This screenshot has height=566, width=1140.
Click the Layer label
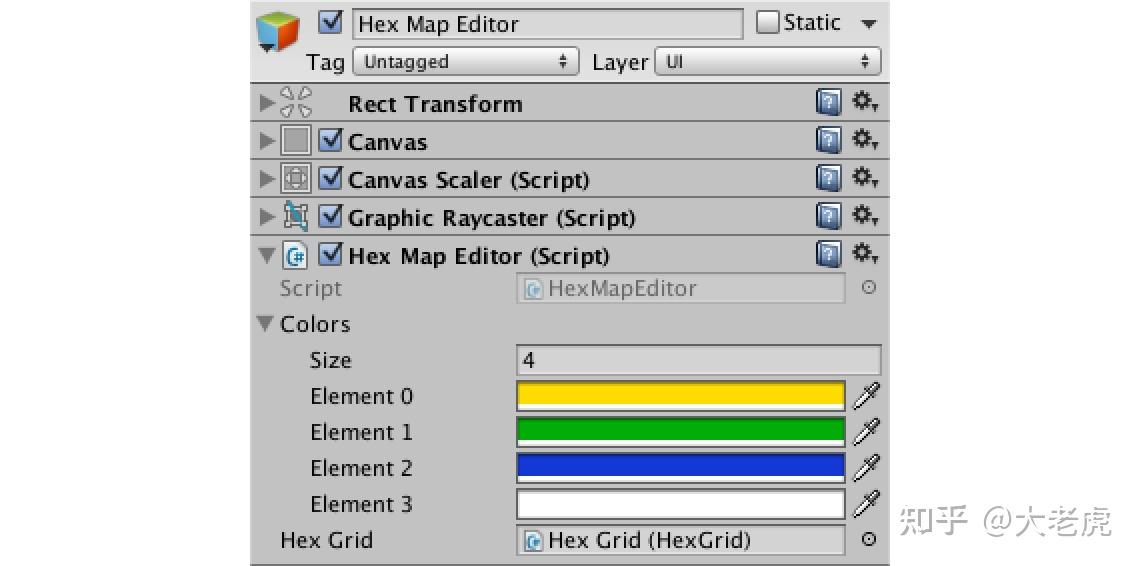pyautogui.click(x=619, y=63)
